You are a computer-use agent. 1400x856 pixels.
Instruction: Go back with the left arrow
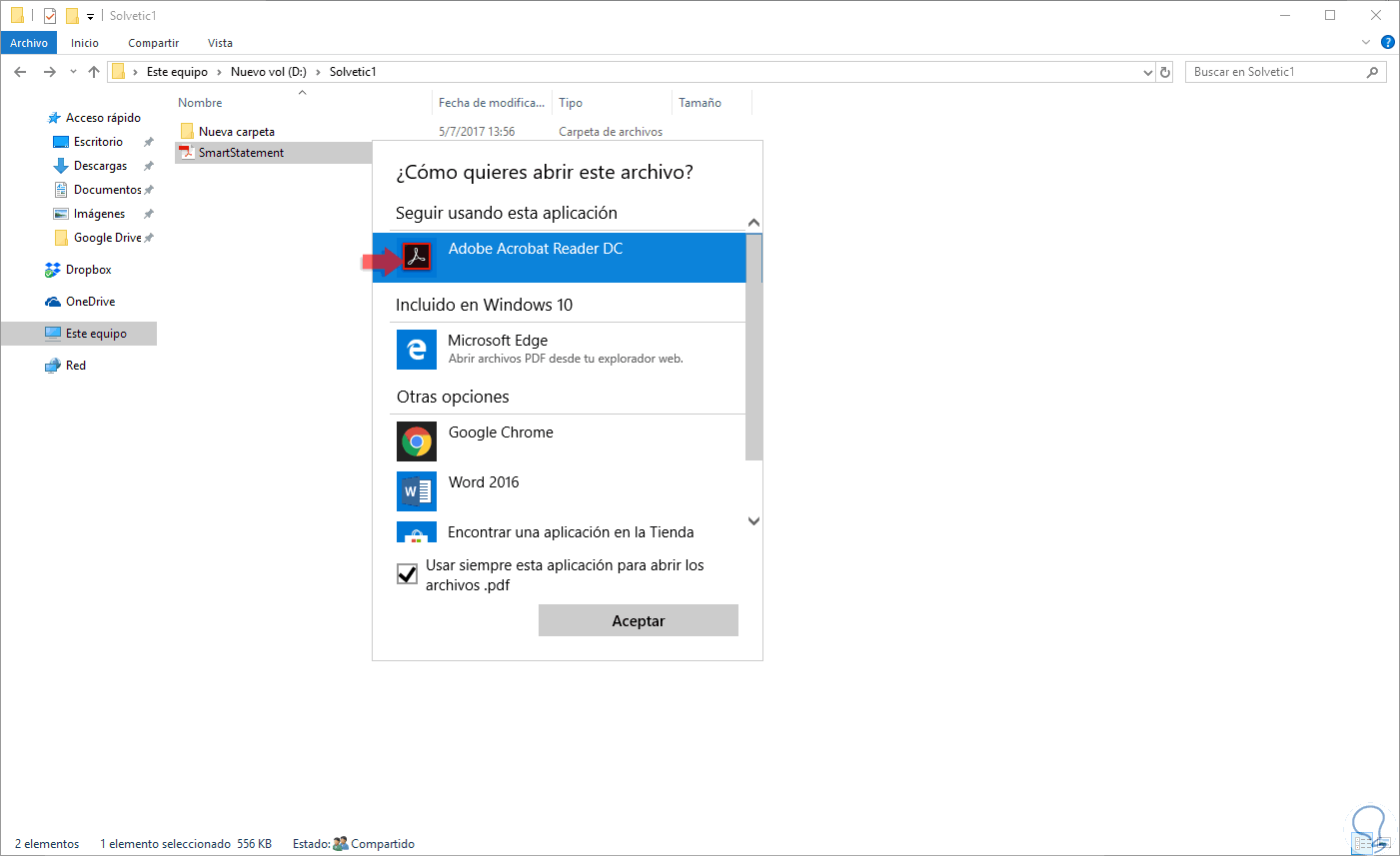(20, 72)
